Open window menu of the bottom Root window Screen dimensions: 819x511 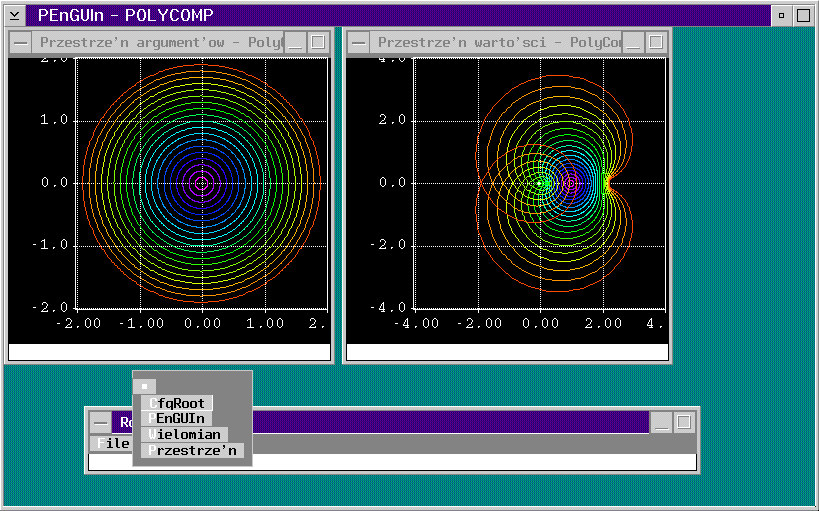(100, 422)
